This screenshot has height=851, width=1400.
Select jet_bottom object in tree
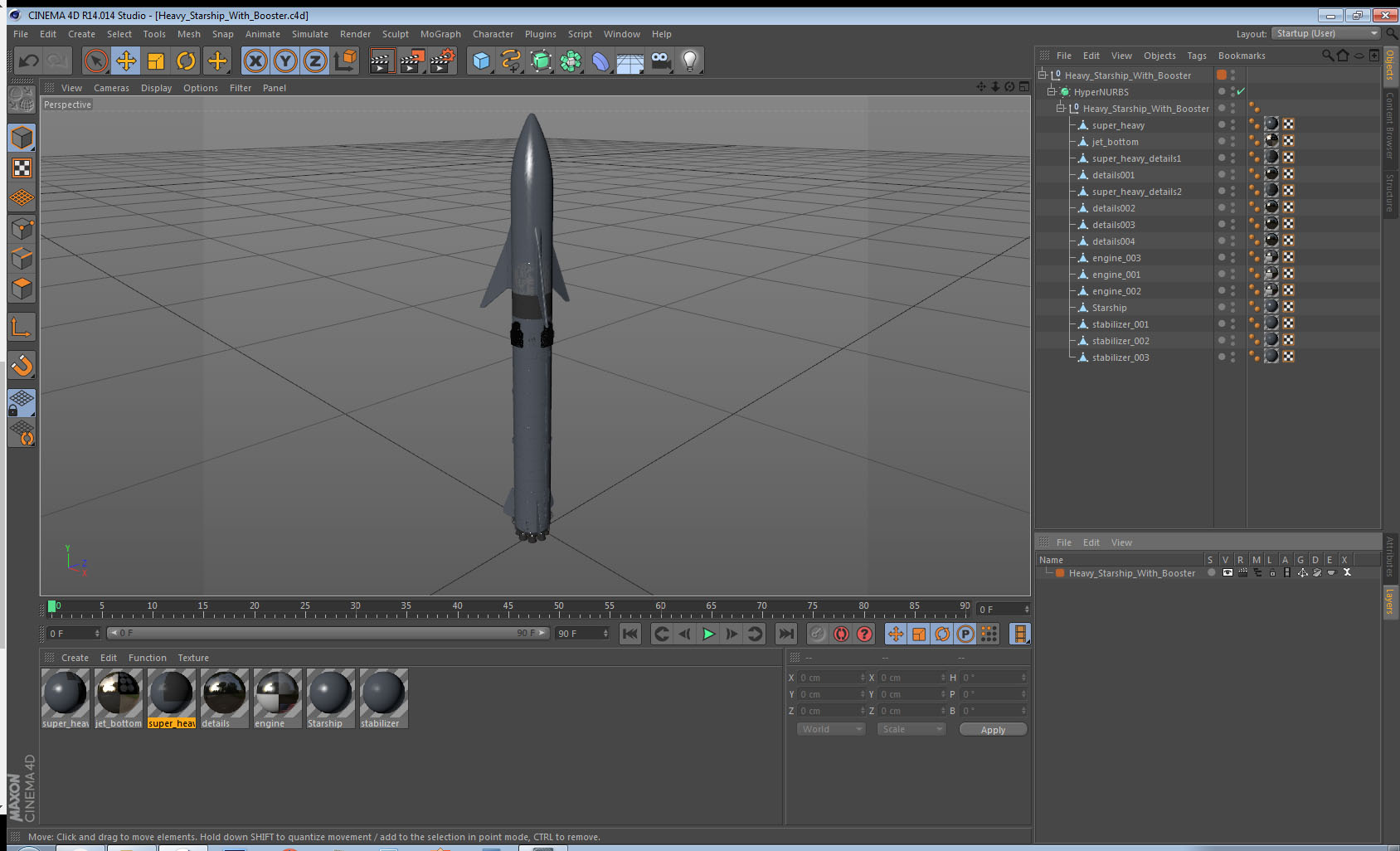pyautogui.click(x=1115, y=142)
